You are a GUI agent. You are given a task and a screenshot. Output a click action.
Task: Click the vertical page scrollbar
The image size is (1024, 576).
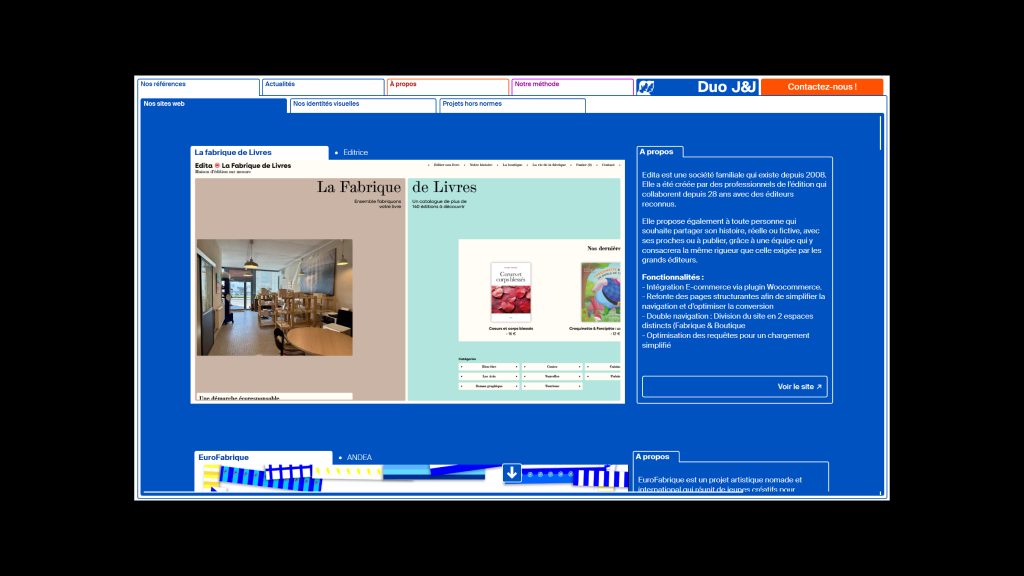(881, 133)
